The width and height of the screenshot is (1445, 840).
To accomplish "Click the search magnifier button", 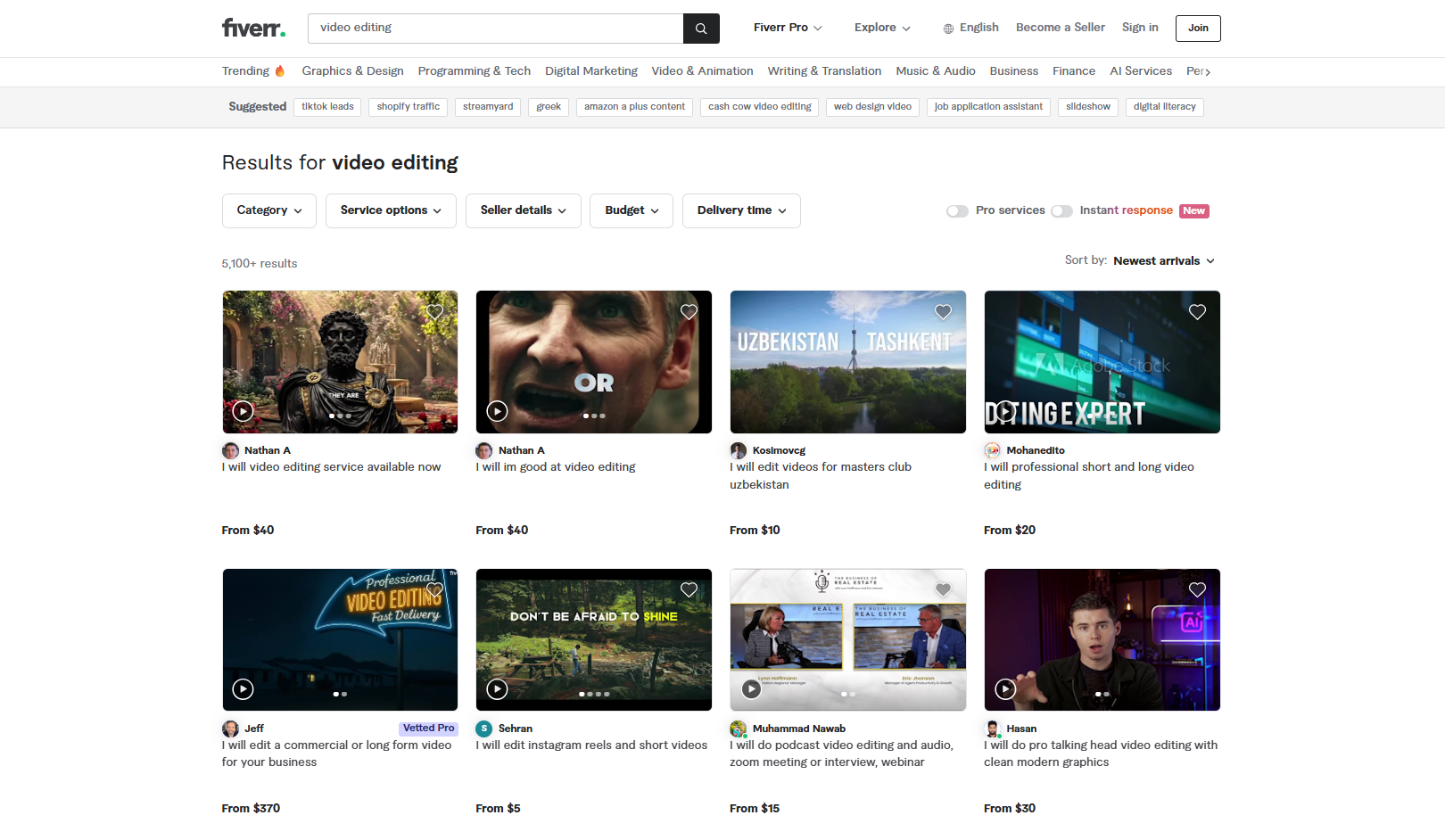I will click(x=701, y=29).
